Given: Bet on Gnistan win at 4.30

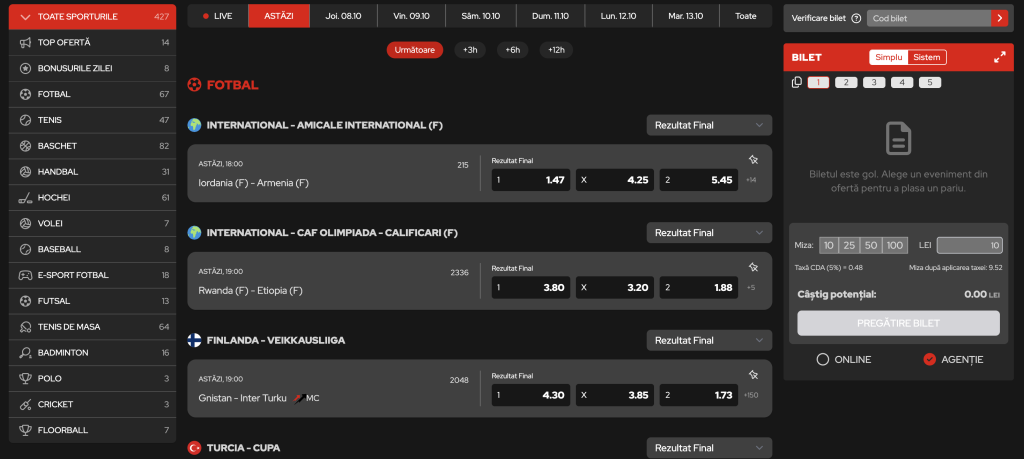Looking at the screenshot, I should 531,396.
